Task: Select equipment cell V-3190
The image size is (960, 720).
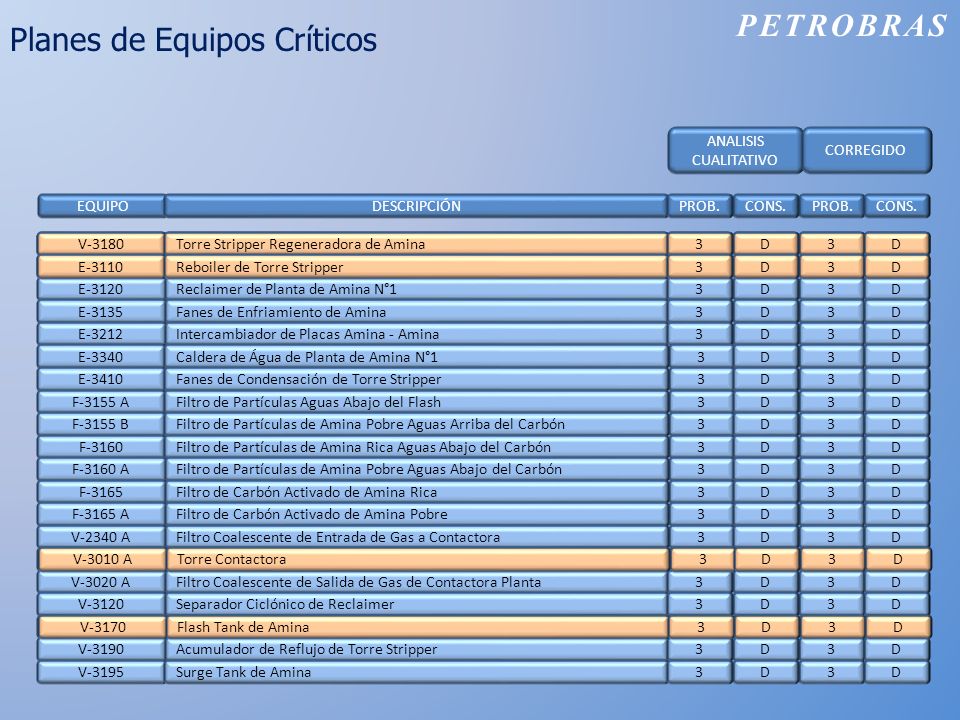Action: [101, 649]
